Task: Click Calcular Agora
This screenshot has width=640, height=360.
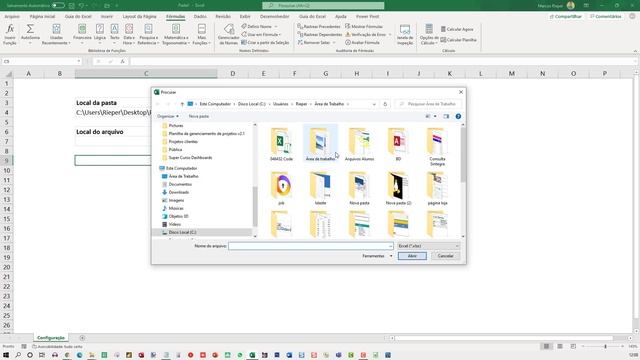Action: coord(457,29)
